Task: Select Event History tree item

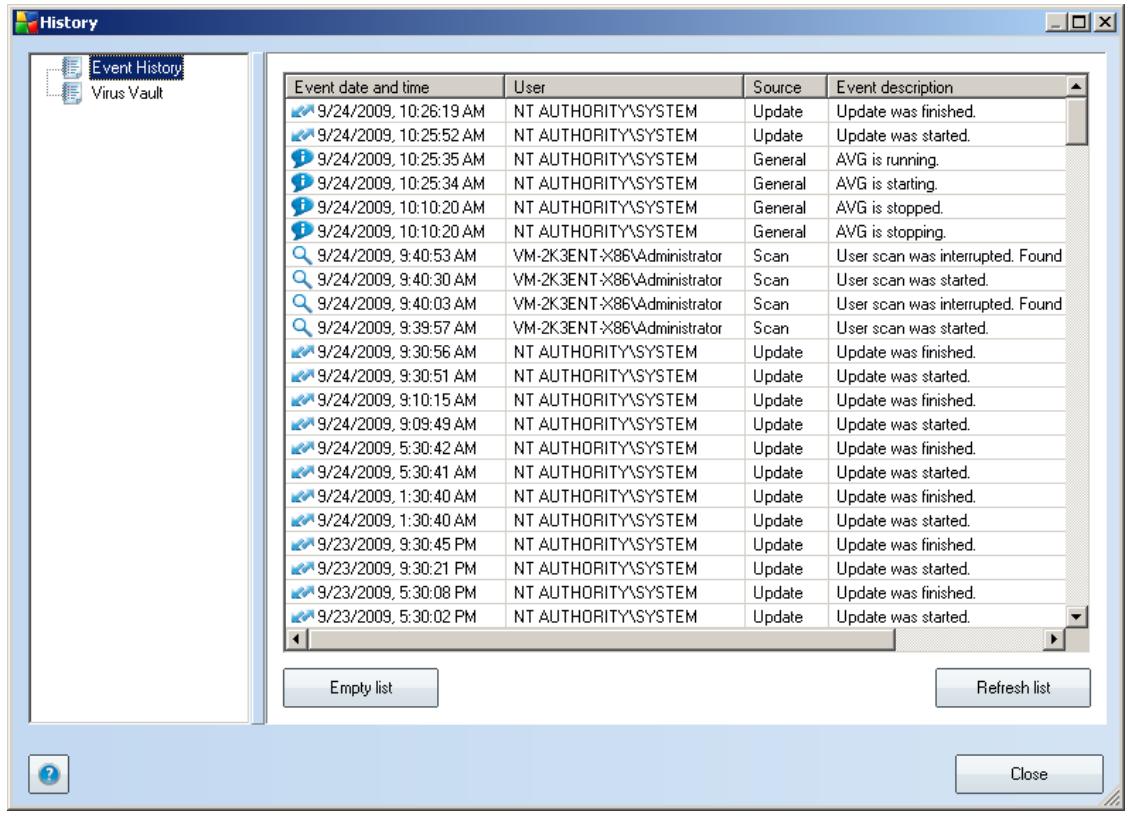Action: pyautogui.click(x=136, y=68)
